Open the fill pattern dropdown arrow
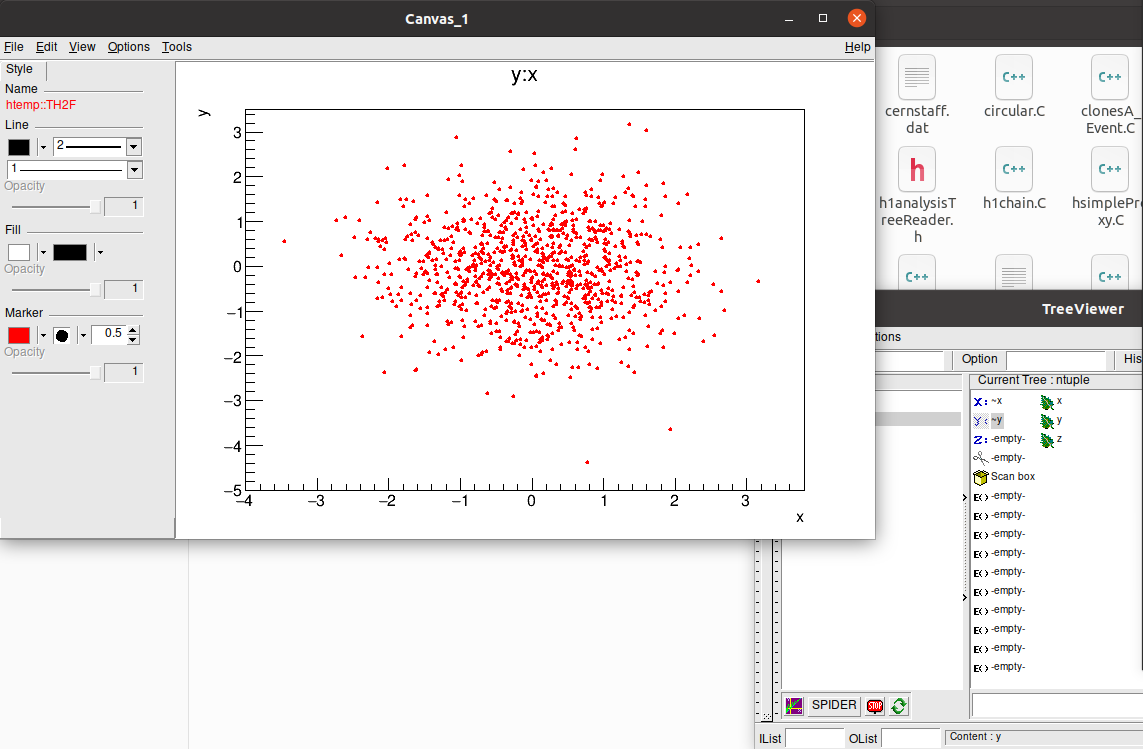Screen dimensions: 1143x749 100,252
